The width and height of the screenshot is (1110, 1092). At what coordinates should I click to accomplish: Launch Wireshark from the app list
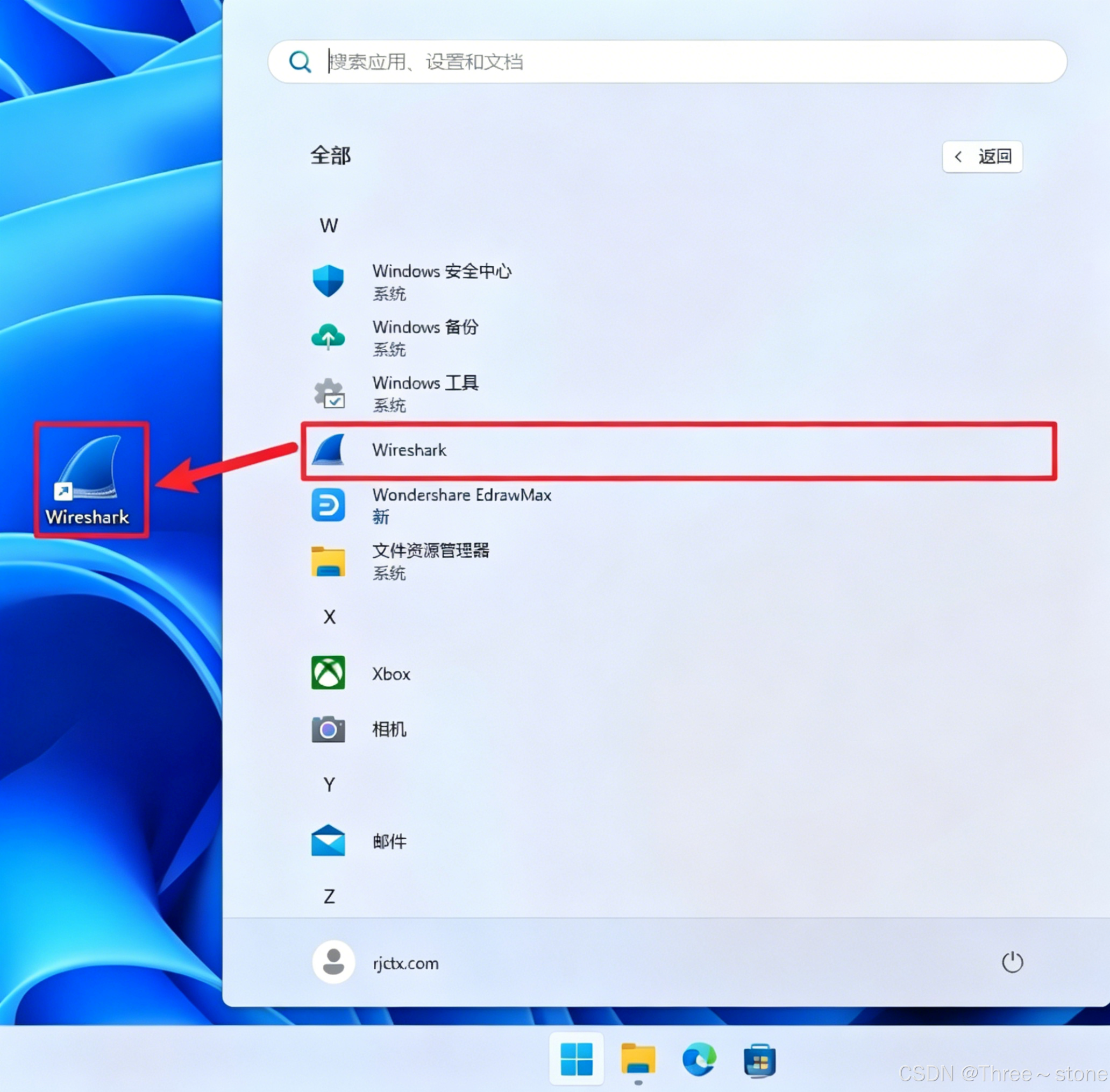(409, 450)
